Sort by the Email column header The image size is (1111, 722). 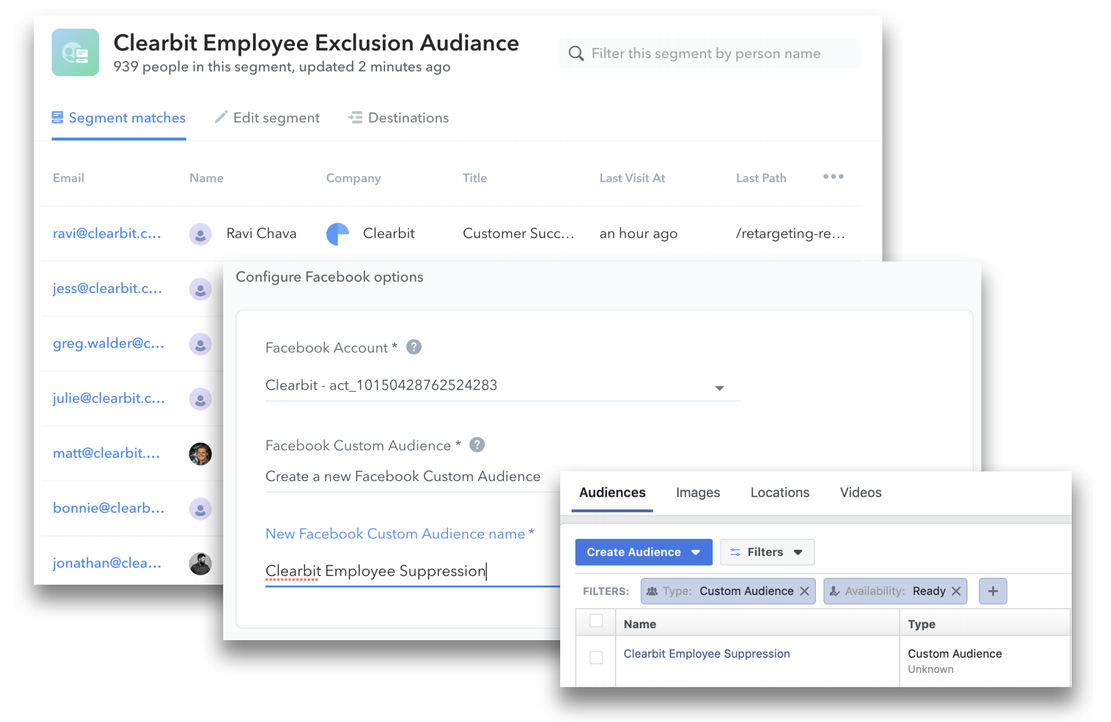68,178
